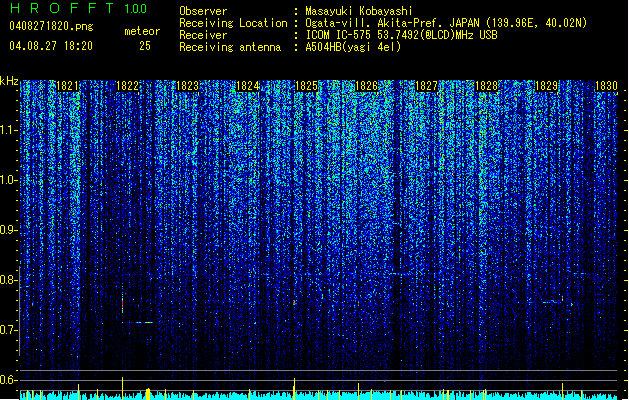This screenshot has height=400, width=629.
Task: Click the 1823 time marker
Action: tap(187, 86)
